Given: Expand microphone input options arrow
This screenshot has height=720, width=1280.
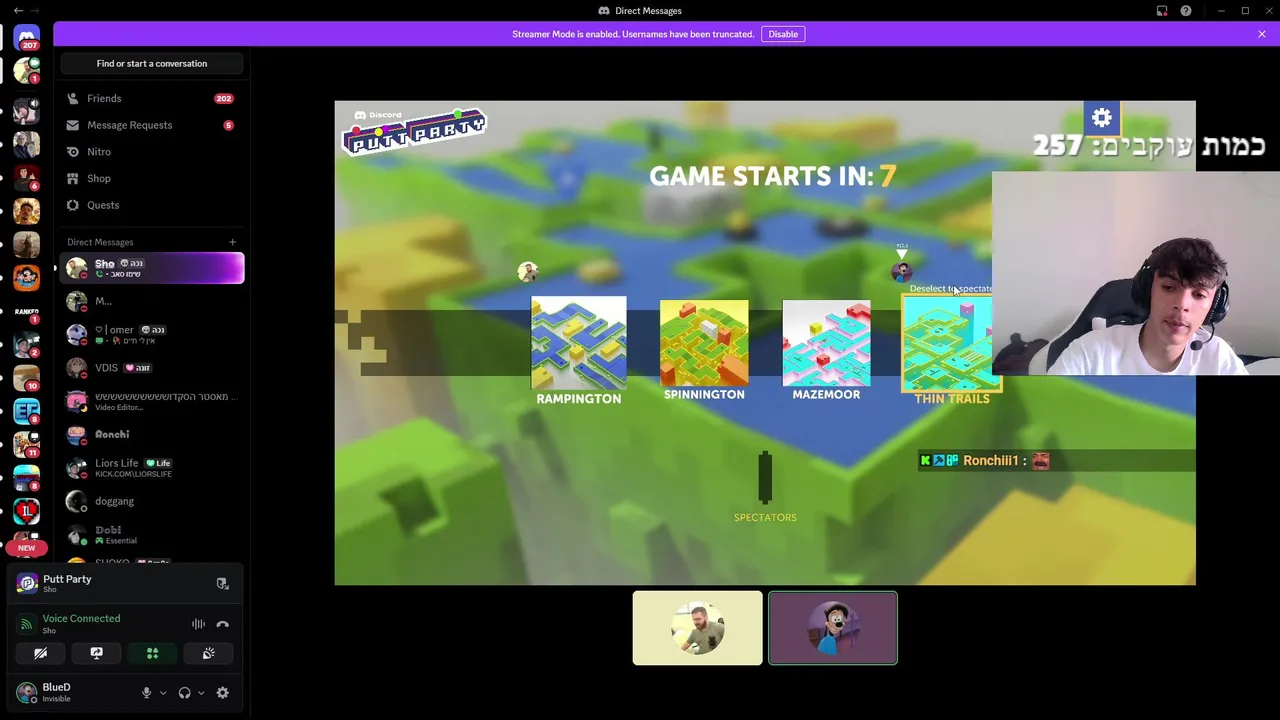Looking at the screenshot, I should 163,693.
